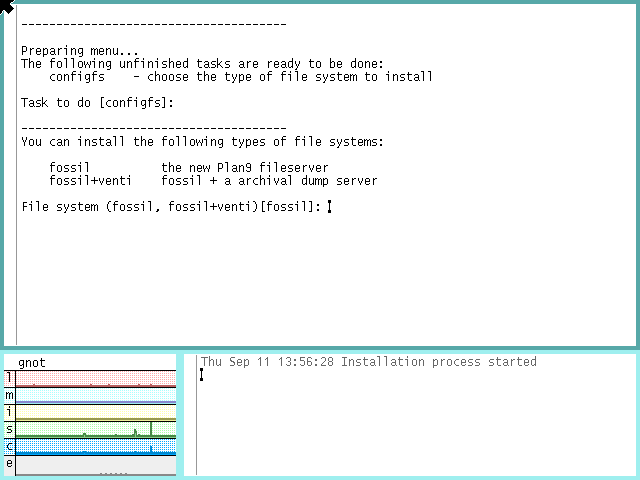Click the 'e' ethernet graph label
The width and height of the screenshot is (640, 480).
(10, 463)
